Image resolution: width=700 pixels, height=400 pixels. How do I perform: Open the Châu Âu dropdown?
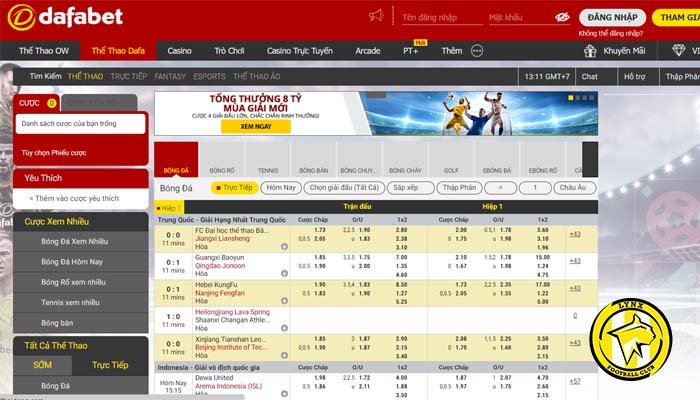point(575,188)
